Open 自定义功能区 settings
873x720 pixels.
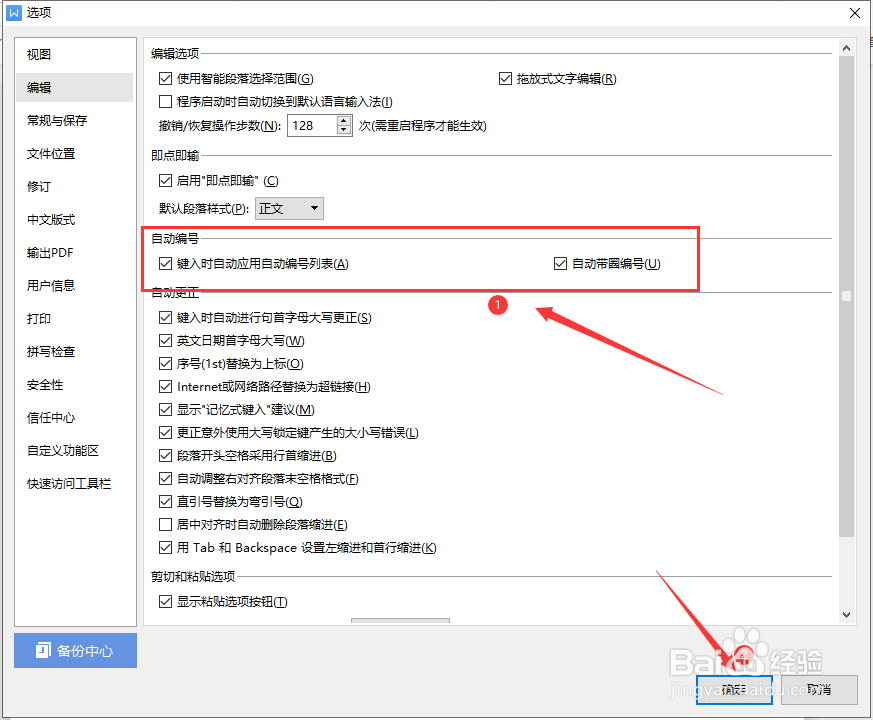pyautogui.click(x=63, y=450)
